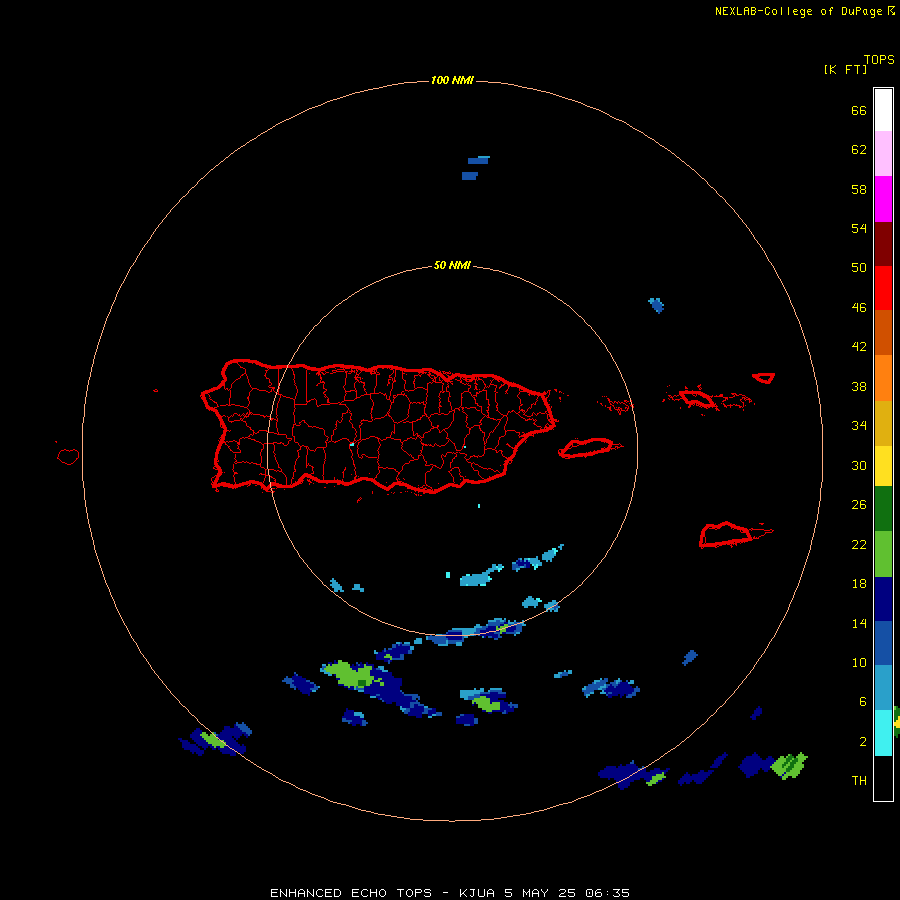Click the TOPS legend title
This screenshot has height=900, width=900.
879,59
